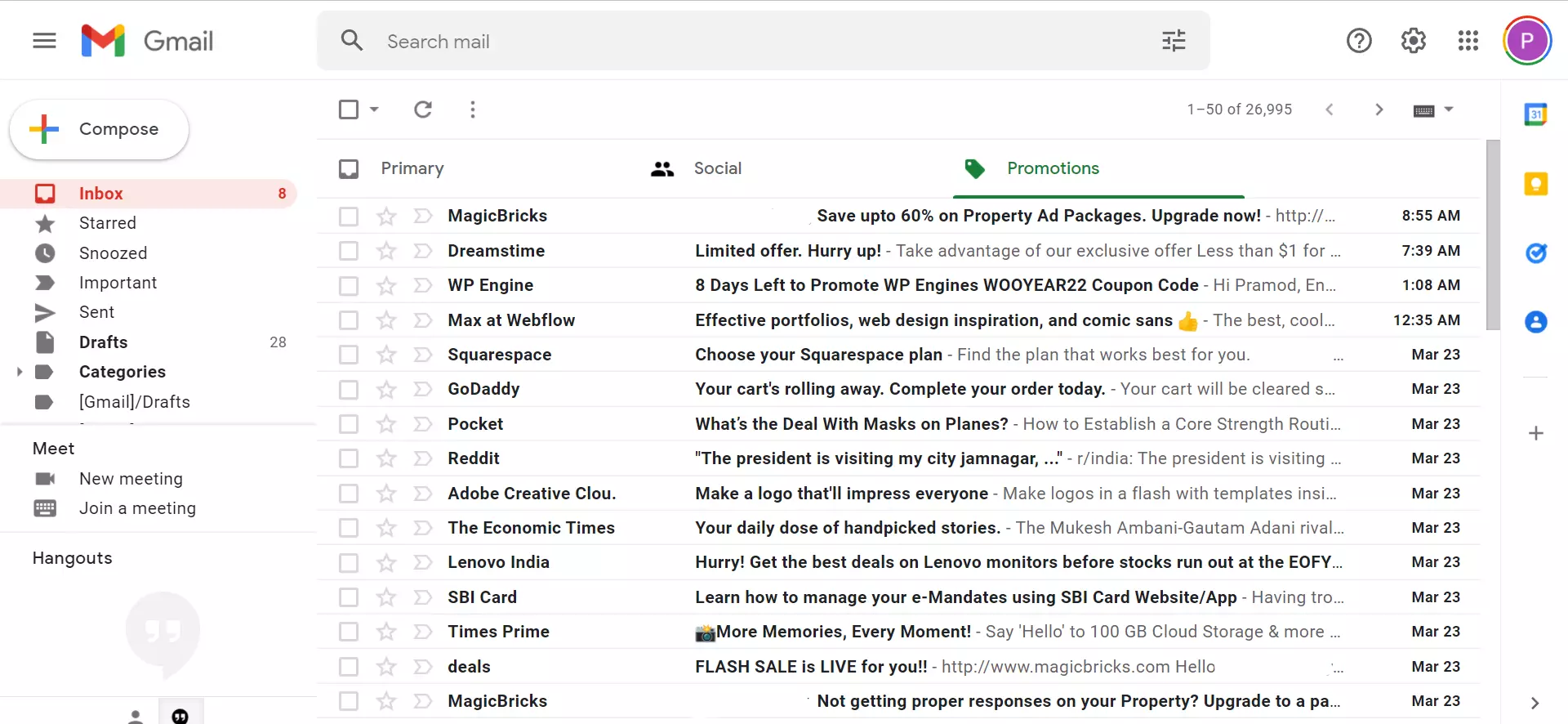The image size is (1568, 724).
Task: Show search options filter icon
Action: tap(1174, 41)
